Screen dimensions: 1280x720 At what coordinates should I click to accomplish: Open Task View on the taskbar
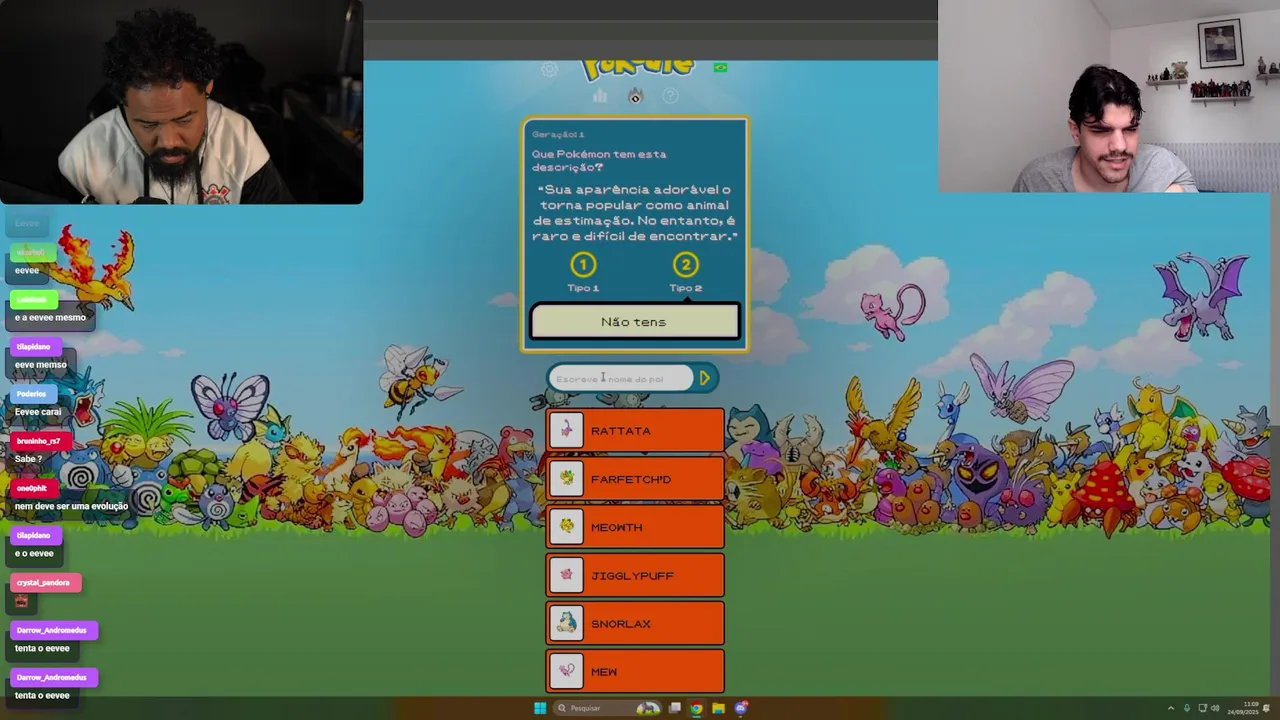tap(675, 708)
